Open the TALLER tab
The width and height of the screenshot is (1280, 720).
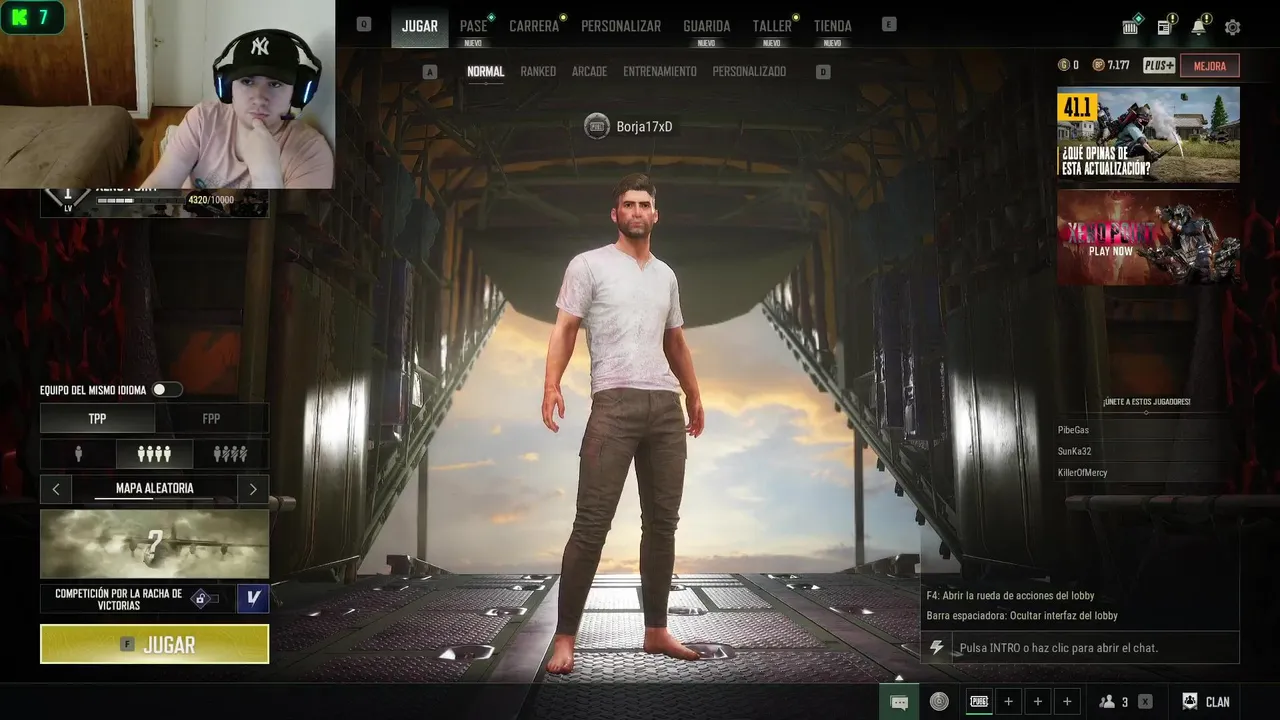pyautogui.click(x=772, y=27)
